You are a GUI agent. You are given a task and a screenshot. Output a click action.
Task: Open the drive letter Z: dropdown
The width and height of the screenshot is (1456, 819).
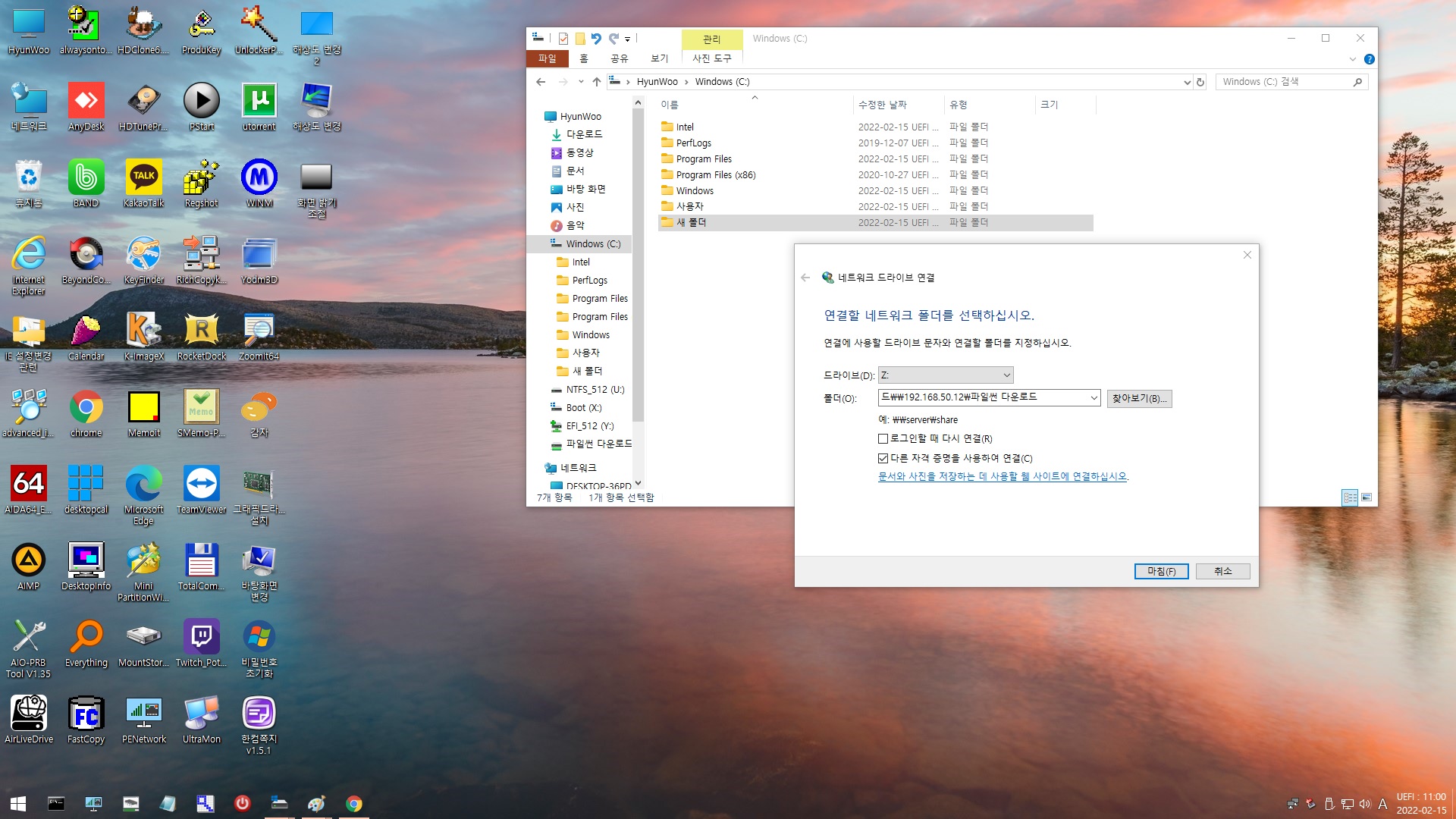point(946,375)
